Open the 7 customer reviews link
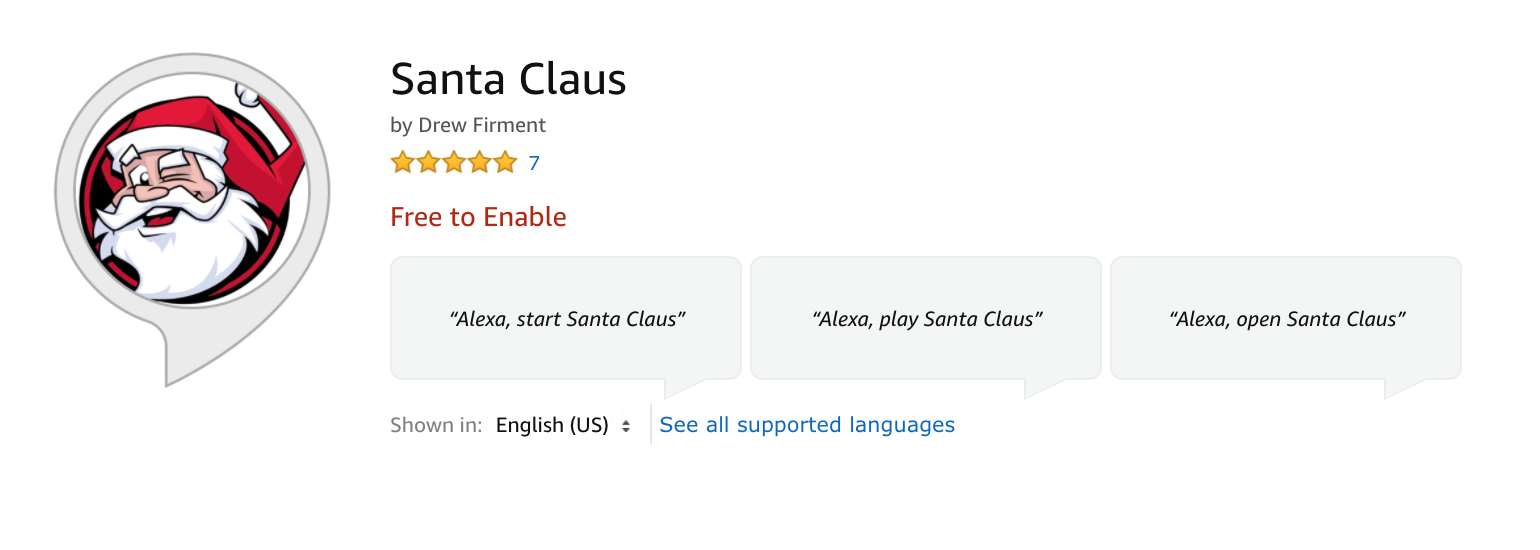This screenshot has height=550, width=1540. pyautogui.click(x=534, y=163)
